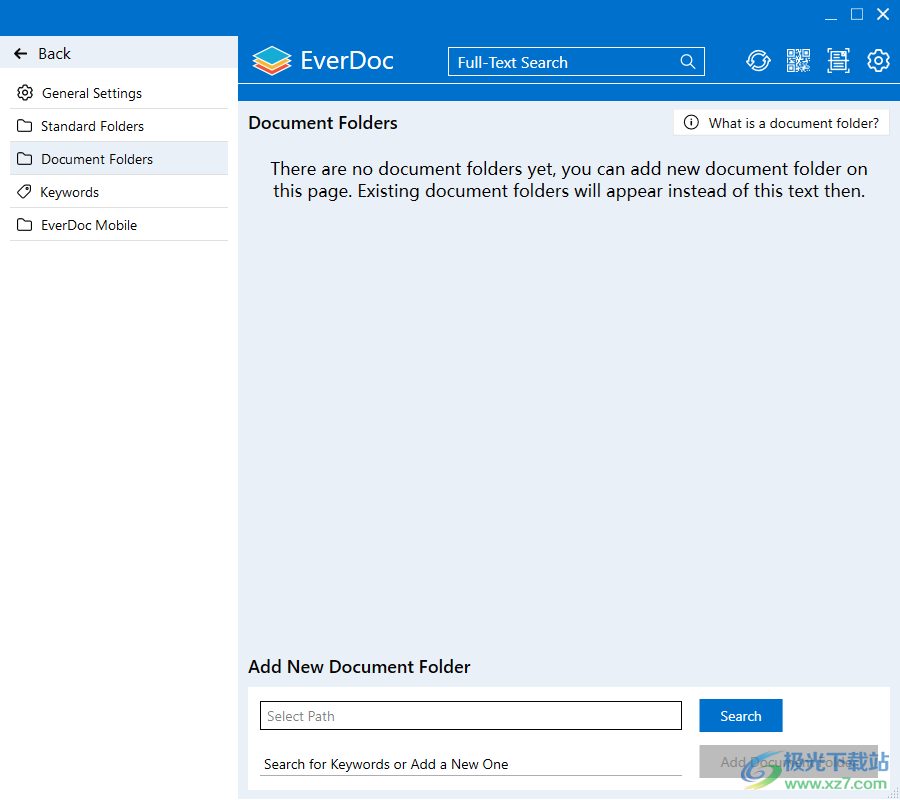Go Back from settings
900x800 pixels.
[x=119, y=53]
